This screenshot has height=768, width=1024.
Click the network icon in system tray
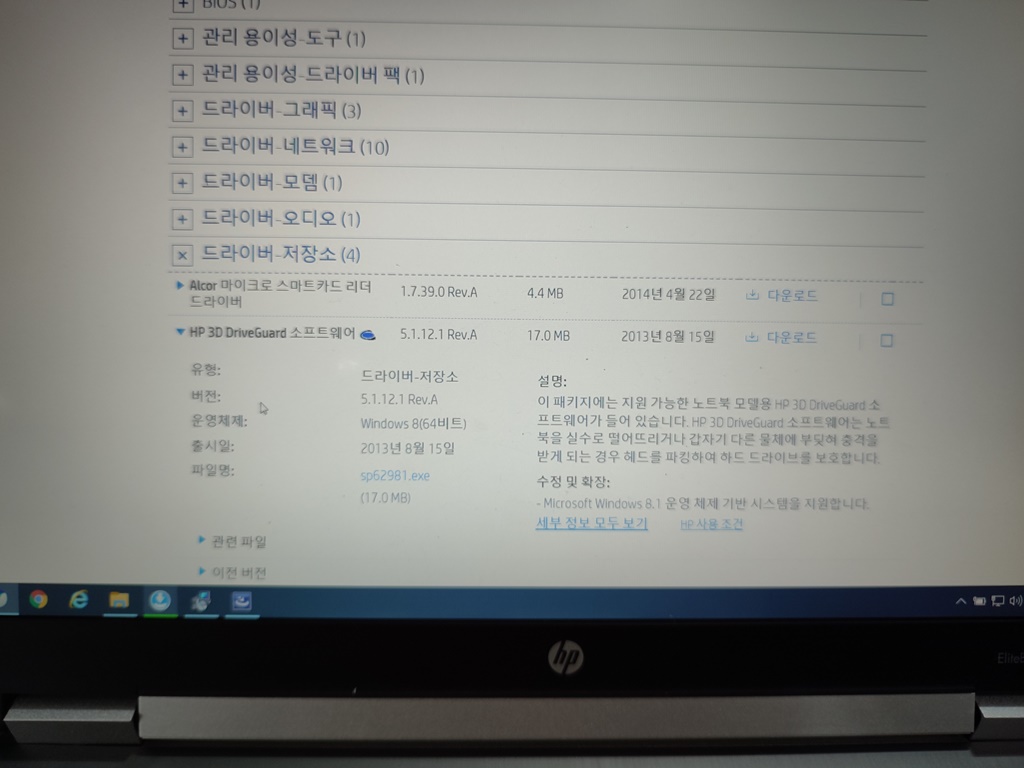coord(998,601)
